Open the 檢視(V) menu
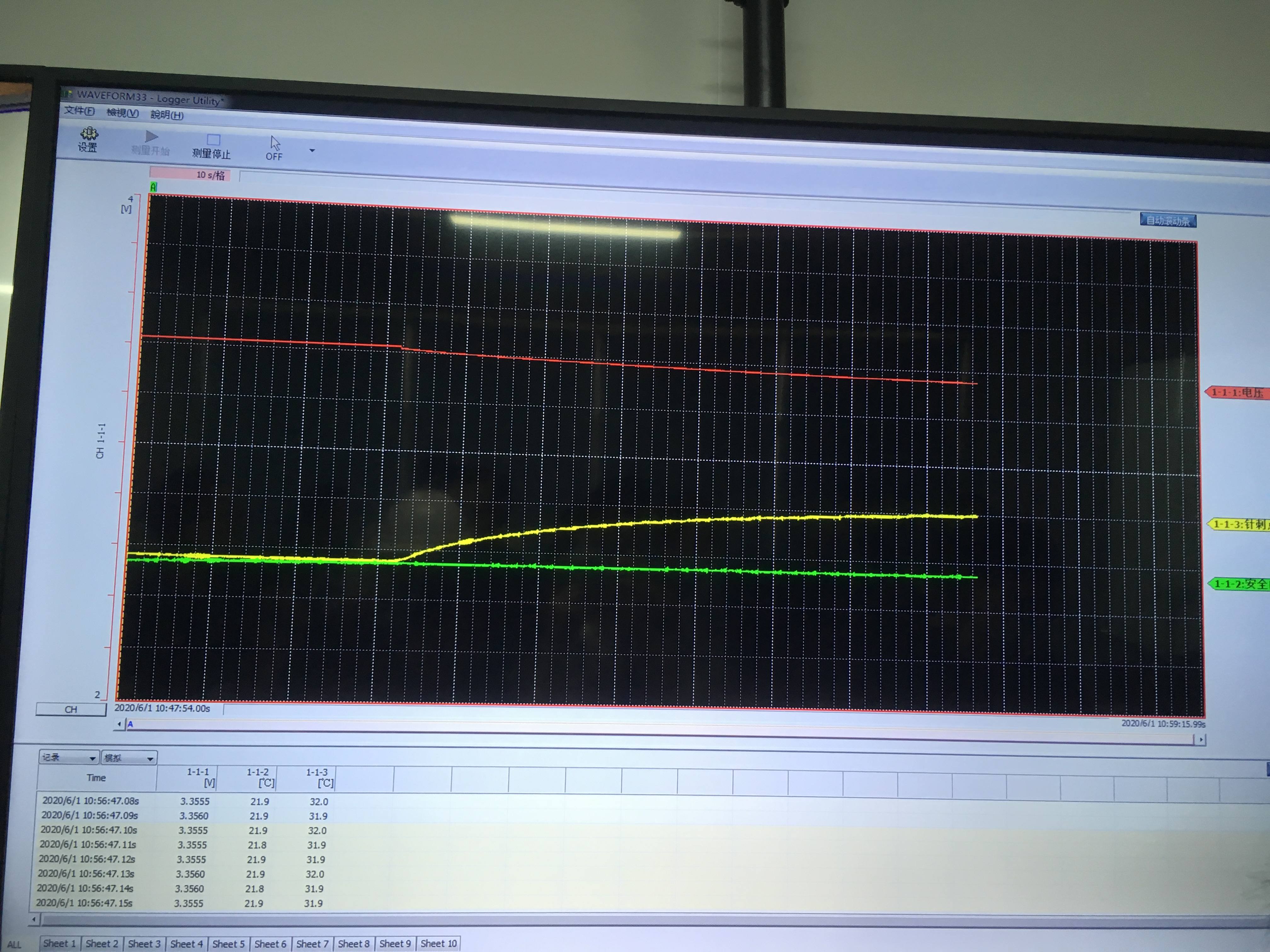The width and height of the screenshot is (1270, 952). pyautogui.click(x=122, y=113)
